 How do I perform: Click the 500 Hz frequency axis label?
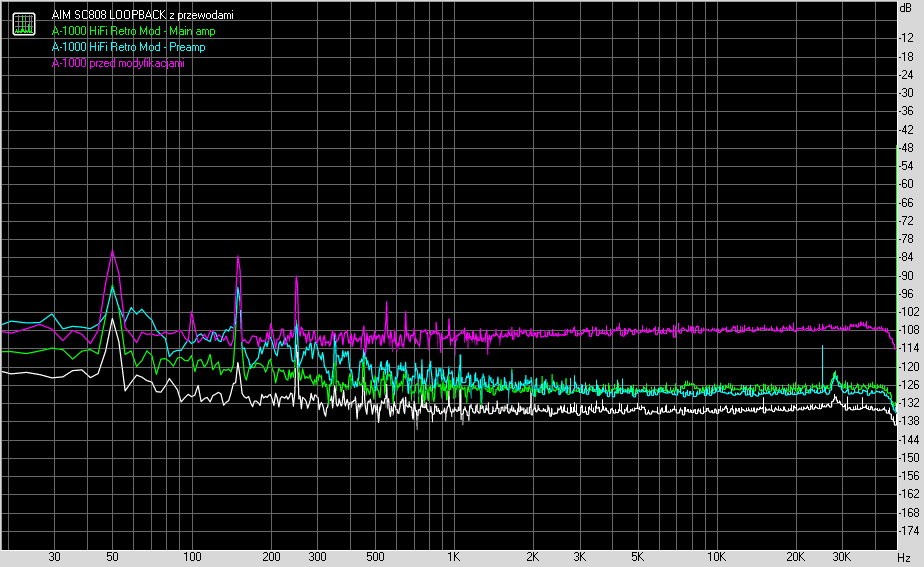tap(375, 556)
